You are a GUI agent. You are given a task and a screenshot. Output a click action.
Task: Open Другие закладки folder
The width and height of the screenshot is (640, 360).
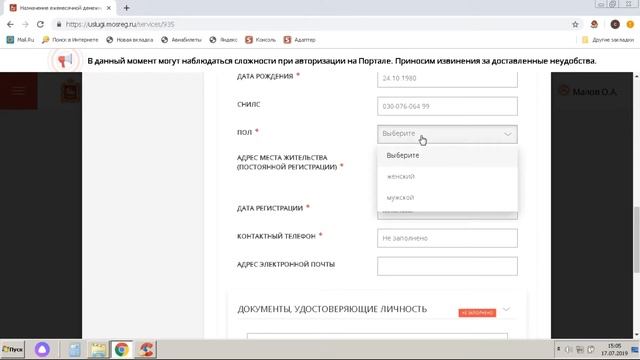click(x=608, y=40)
